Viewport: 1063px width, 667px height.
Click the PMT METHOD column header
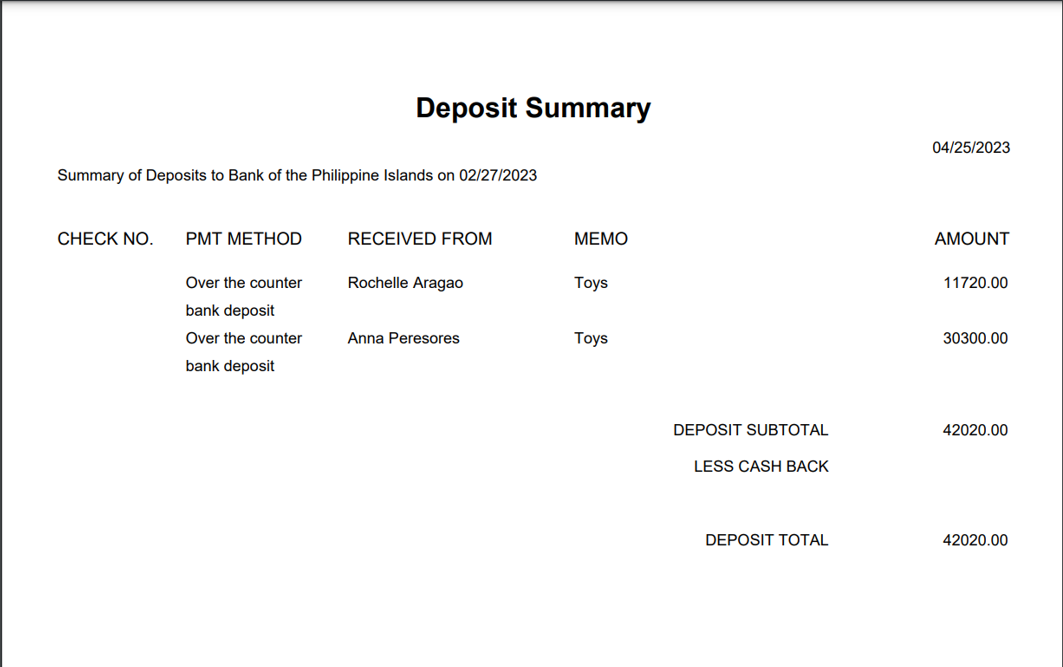[x=243, y=239]
